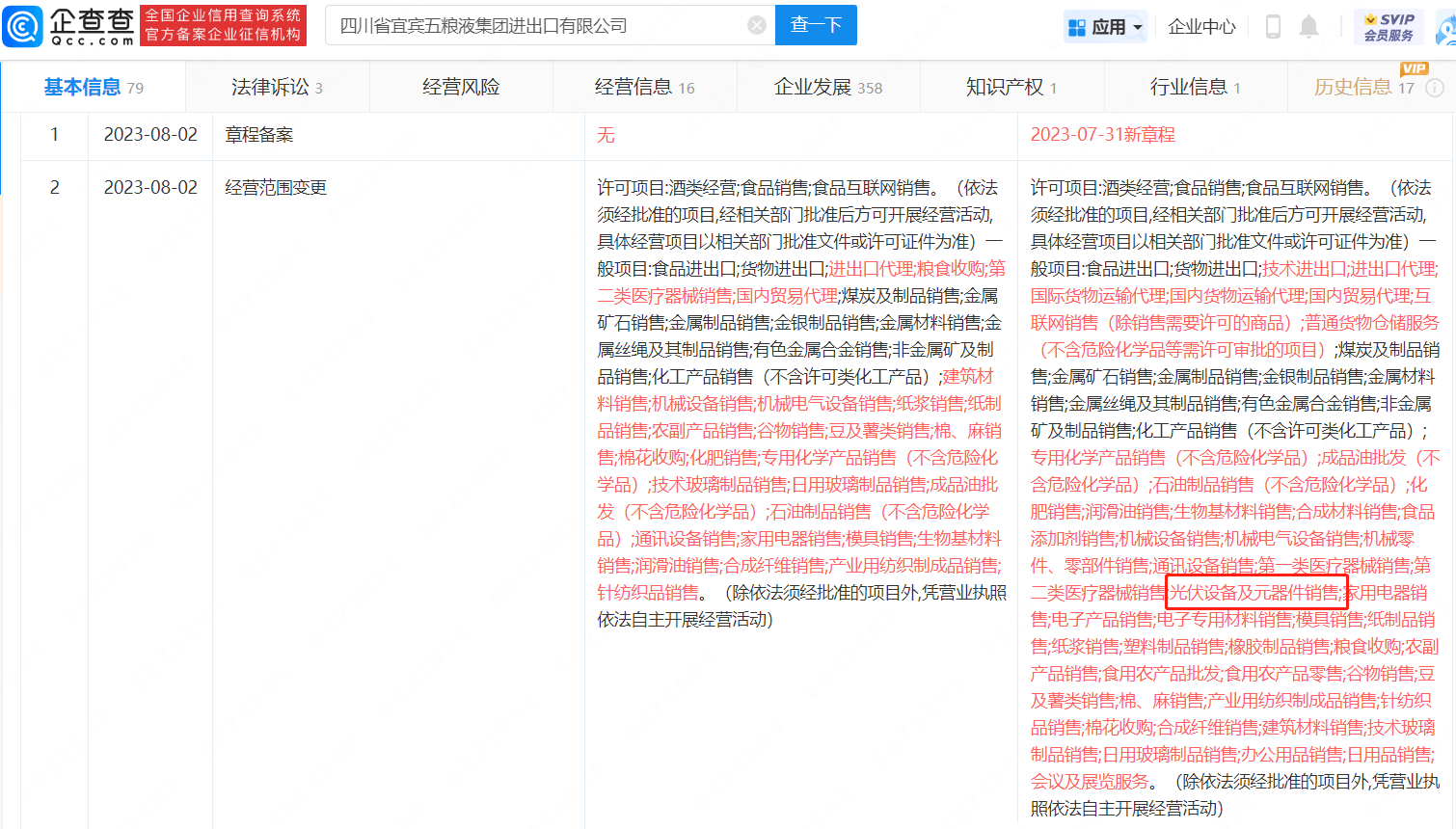Viewport: 1456px width, 829px height.
Task: Click the red 全国企业信用查询系统 banner
Action: click(223, 26)
